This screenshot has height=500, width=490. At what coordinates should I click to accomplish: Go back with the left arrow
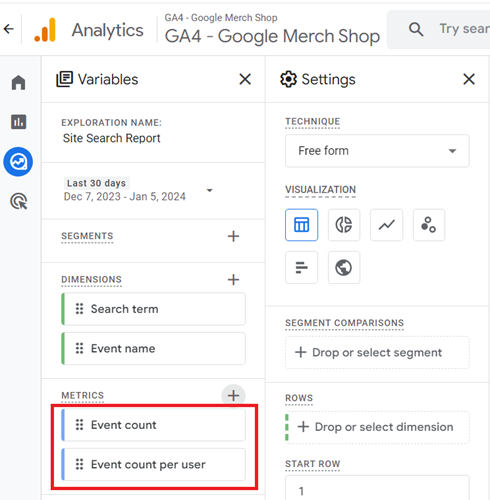click(9, 29)
